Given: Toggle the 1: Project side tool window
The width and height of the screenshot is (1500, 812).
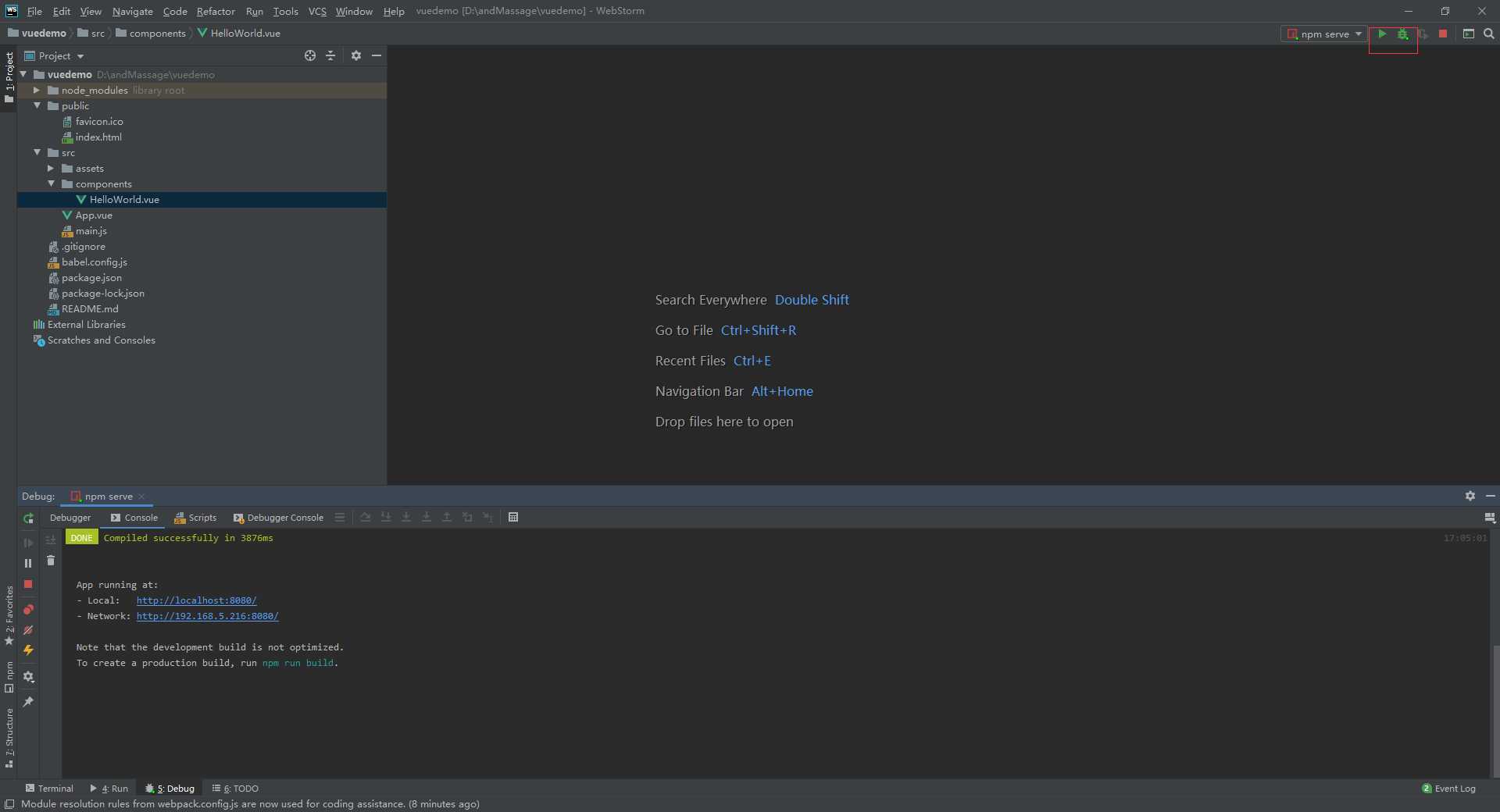Looking at the screenshot, I should pyautogui.click(x=9, y=77).
